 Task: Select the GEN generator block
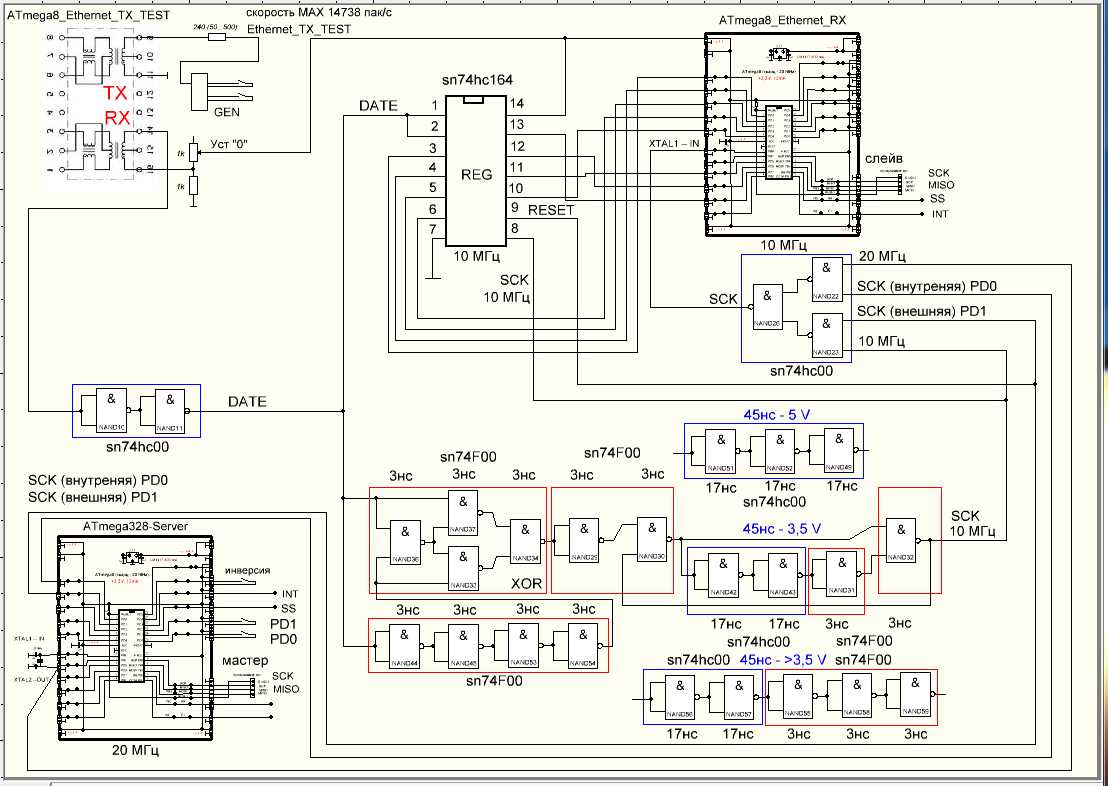click(x=200, y=90)
